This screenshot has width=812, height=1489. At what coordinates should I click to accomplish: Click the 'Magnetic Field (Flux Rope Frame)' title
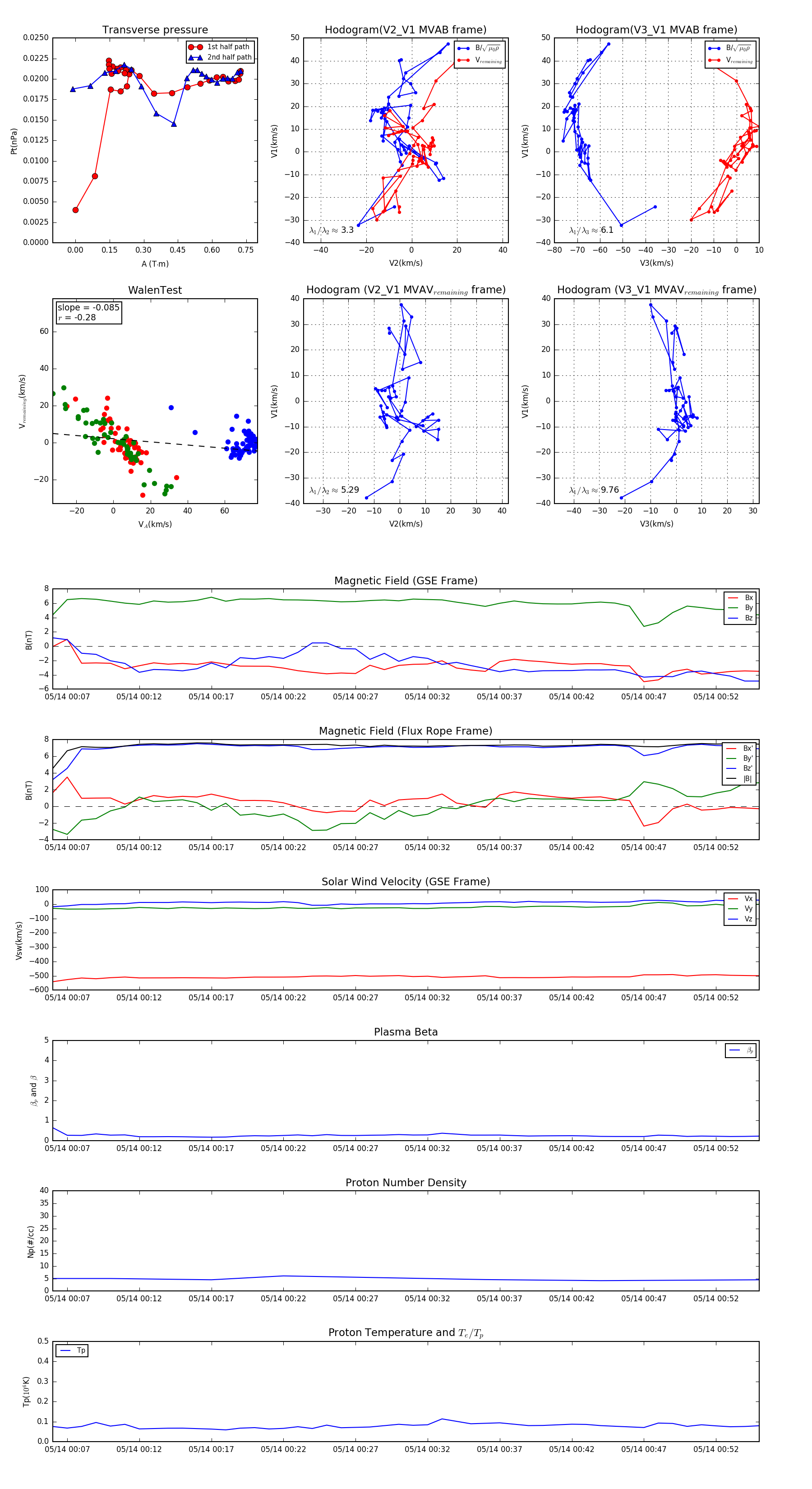[406, 731]
